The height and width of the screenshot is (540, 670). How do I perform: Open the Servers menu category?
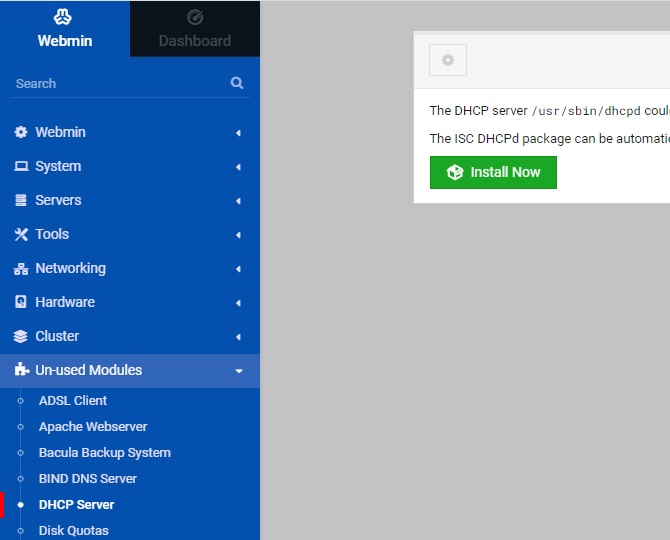pos(130,200)
